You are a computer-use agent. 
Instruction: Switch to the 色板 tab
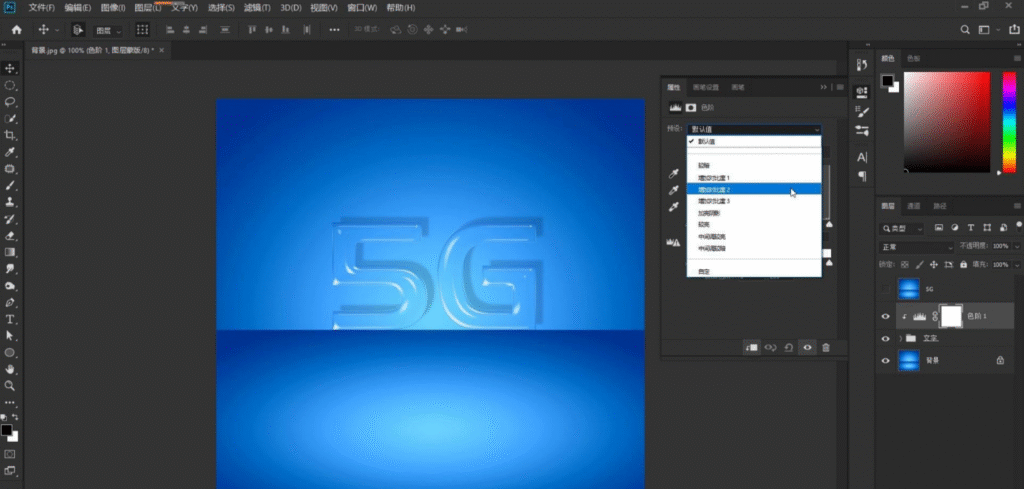(x=912, y=59)
